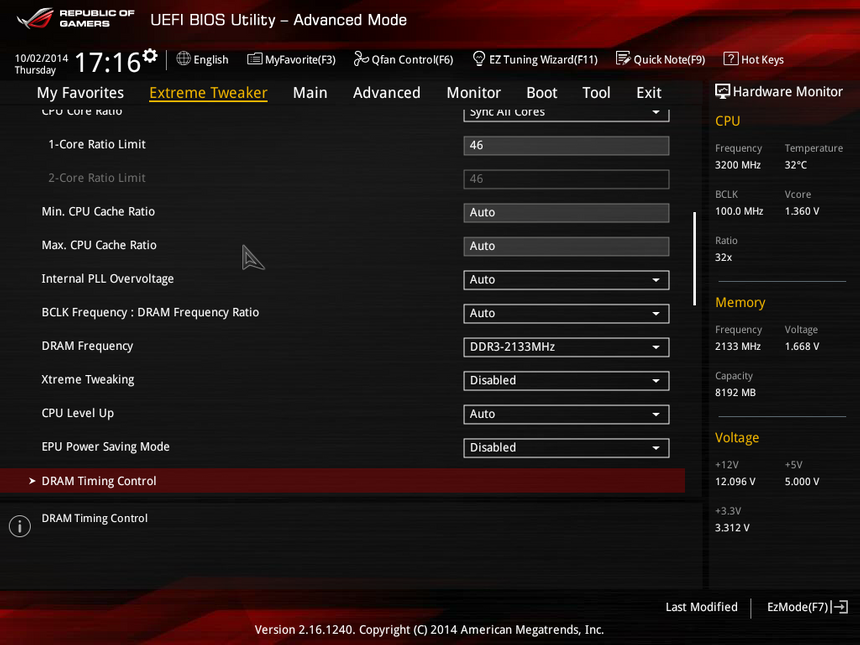Open the BCLK Frequency : DRAM Frequency Ratio dropdown
The width and height of the screenshot is (860, 645).
[x=566, y=314]
